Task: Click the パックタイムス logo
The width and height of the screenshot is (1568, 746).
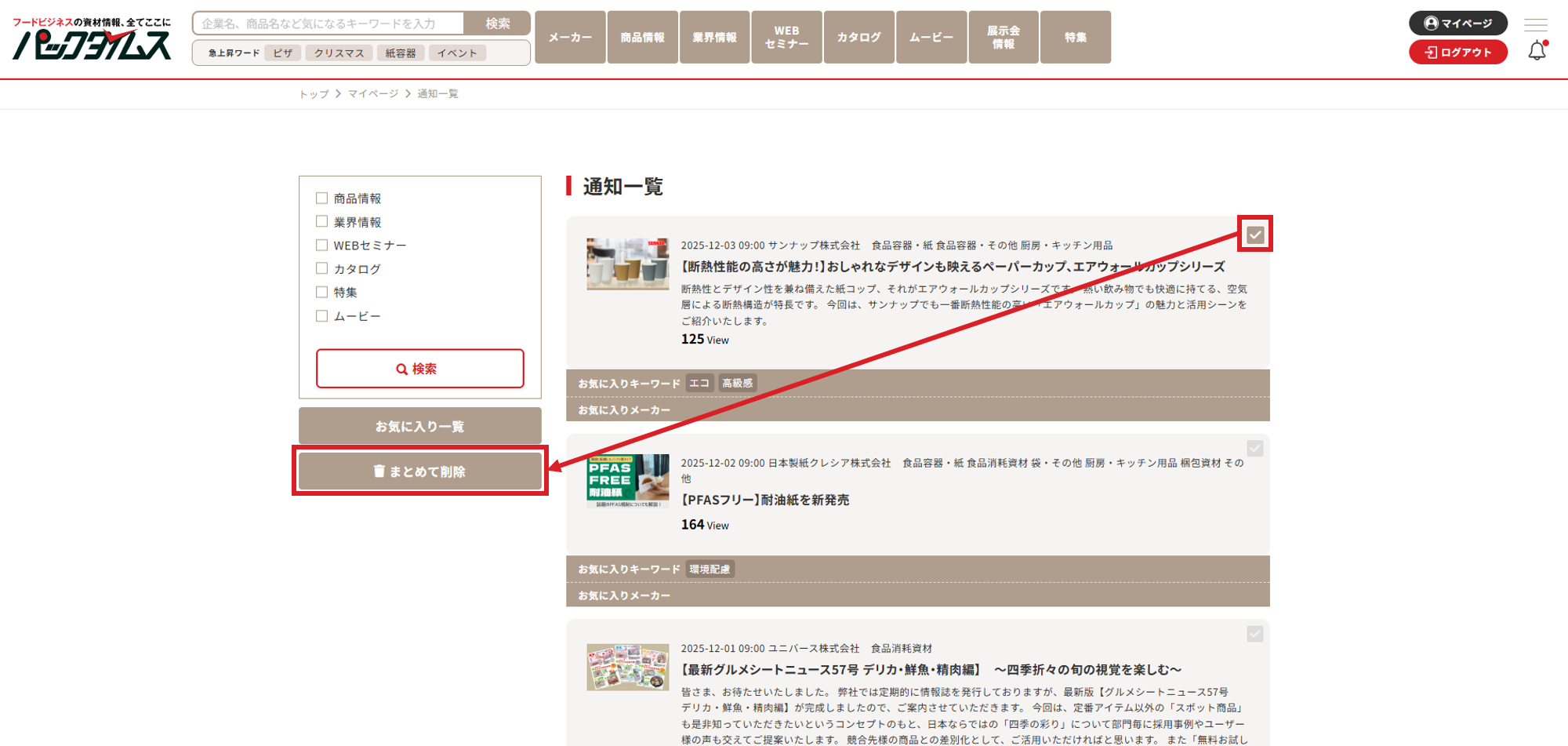Action: tap(92, 39)
